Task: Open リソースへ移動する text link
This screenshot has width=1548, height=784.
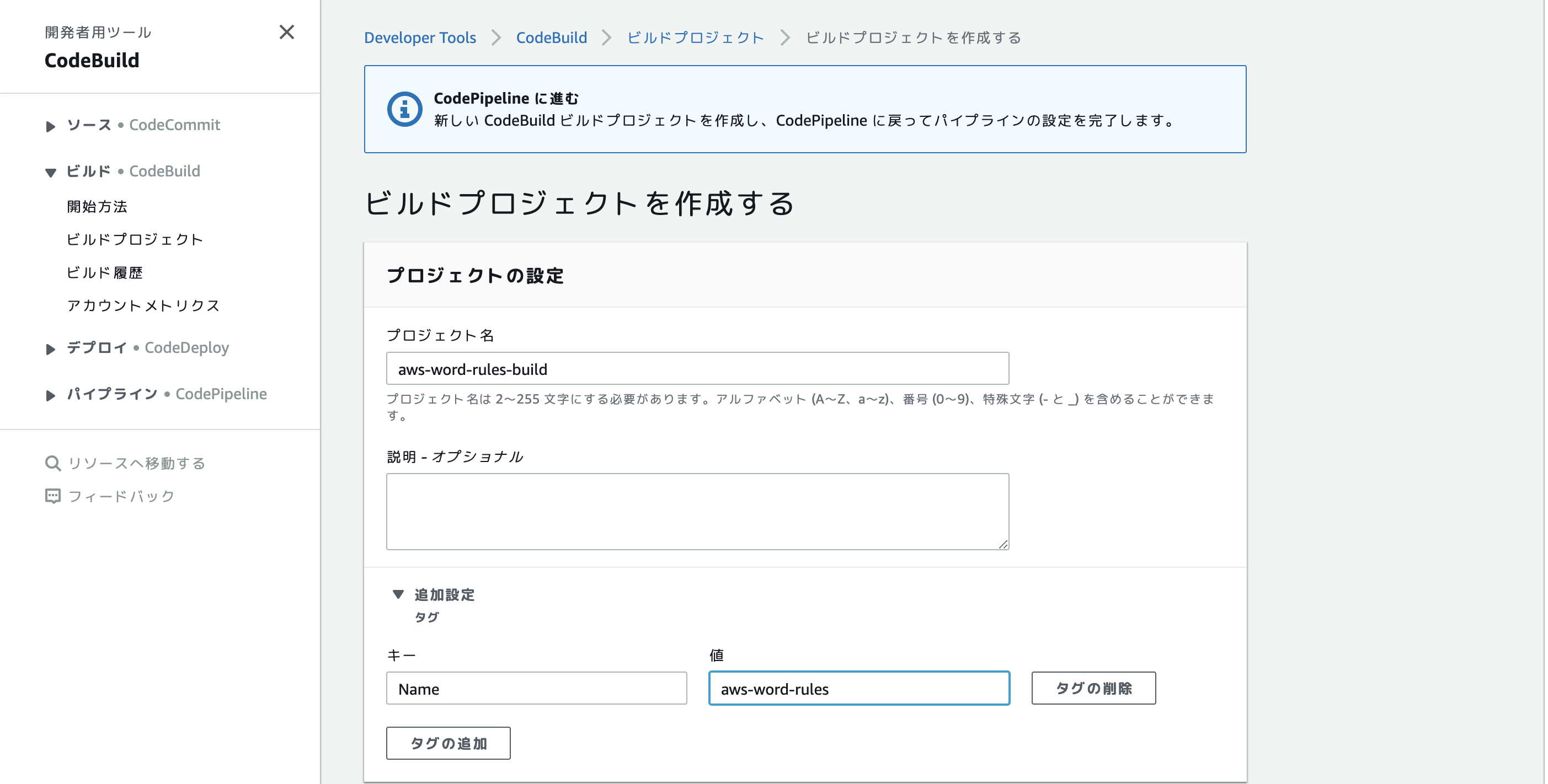Action: [x=137, y=463]
